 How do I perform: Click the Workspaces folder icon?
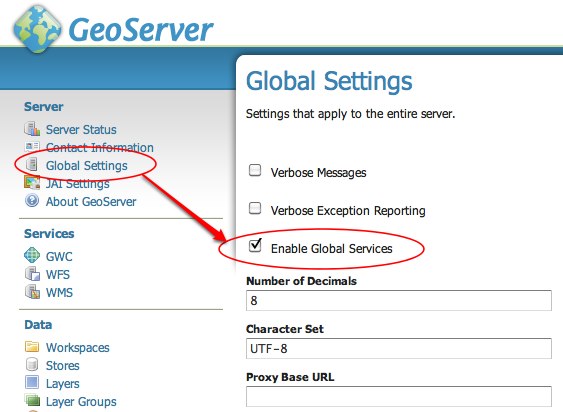32,347
